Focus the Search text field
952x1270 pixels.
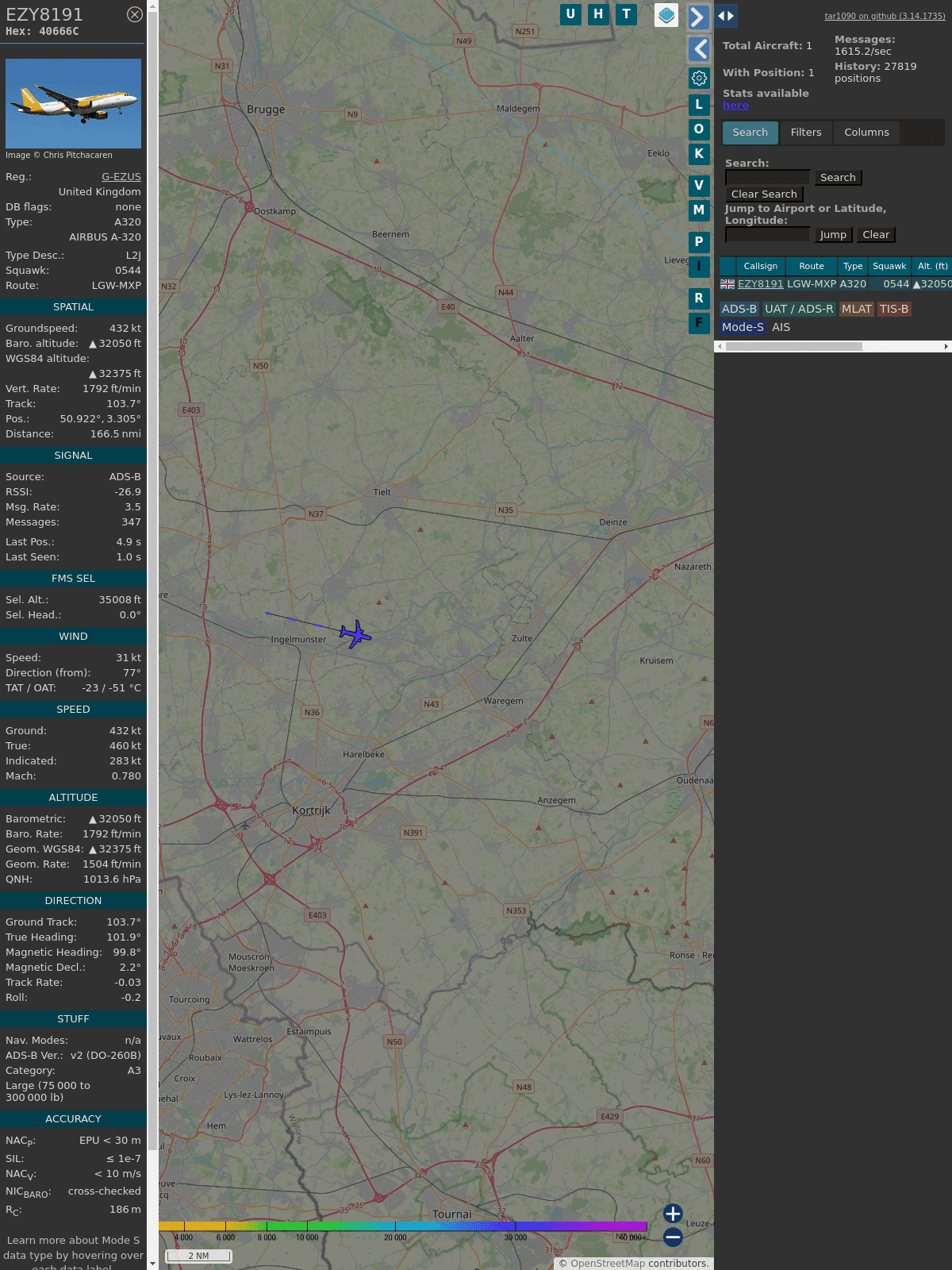(767, 177)
